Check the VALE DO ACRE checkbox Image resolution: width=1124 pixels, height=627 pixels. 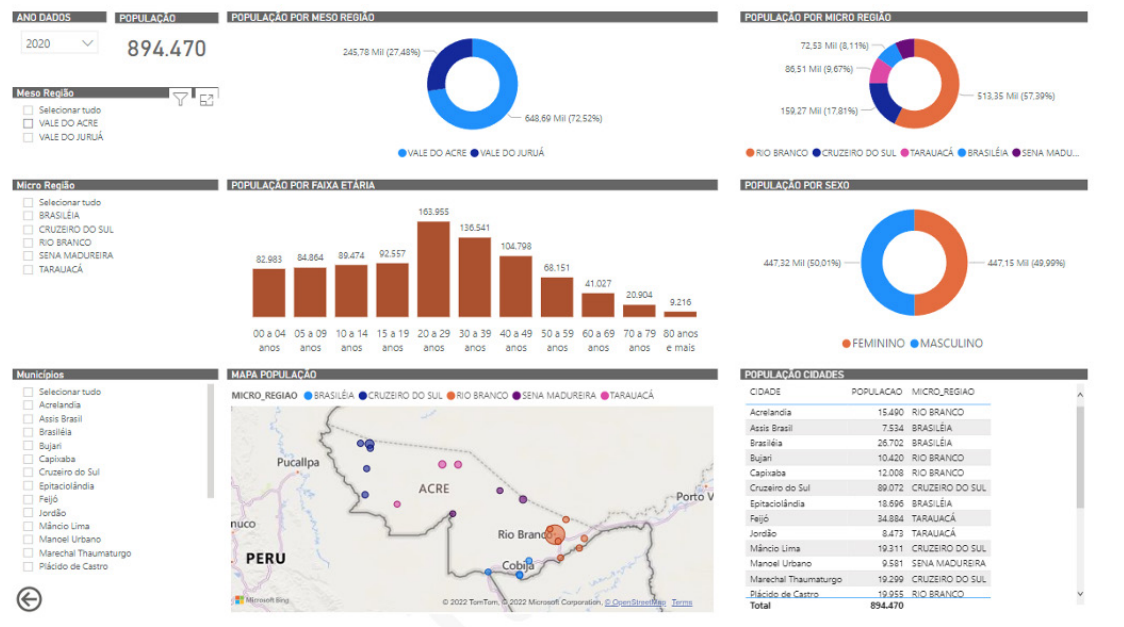29,123
